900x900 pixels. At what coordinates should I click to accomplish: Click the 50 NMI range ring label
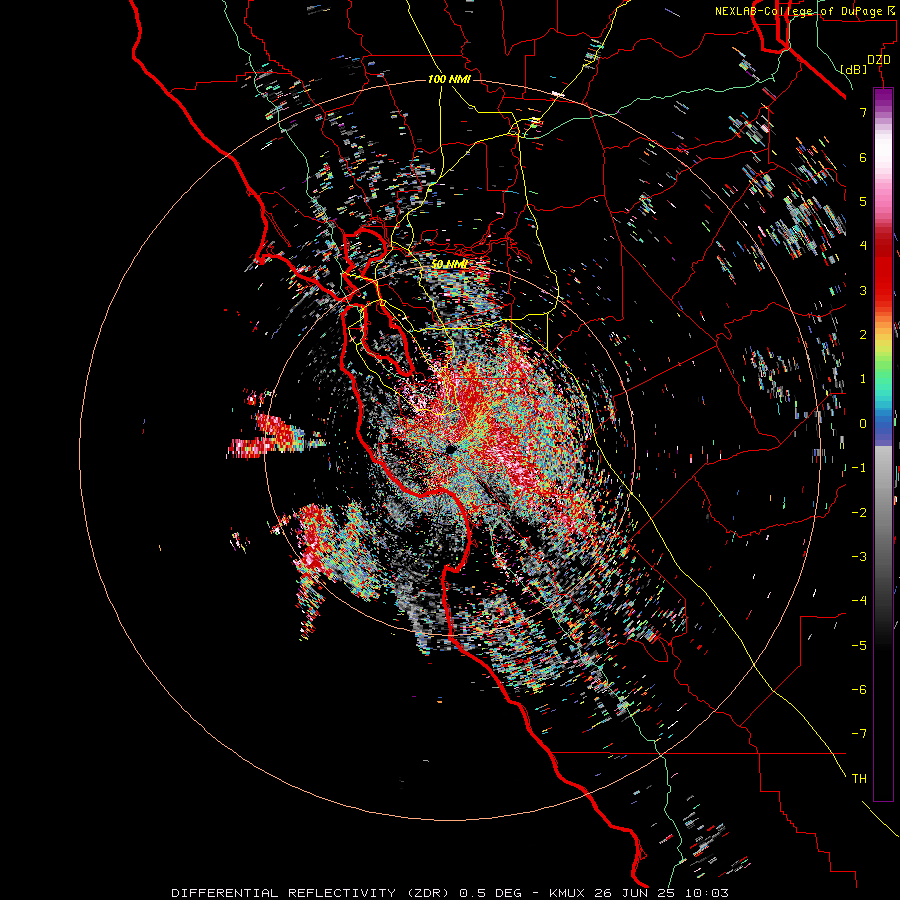[x=449, y=264]
